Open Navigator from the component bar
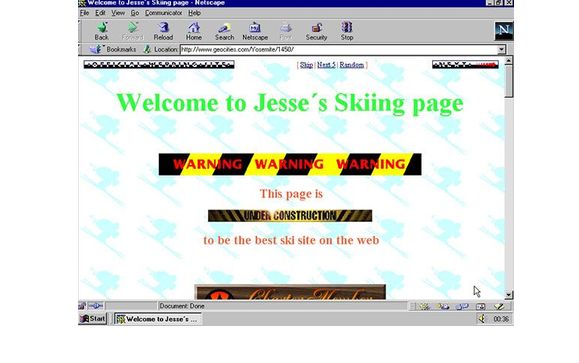The image size is (579, 363). tap(425, 306)
